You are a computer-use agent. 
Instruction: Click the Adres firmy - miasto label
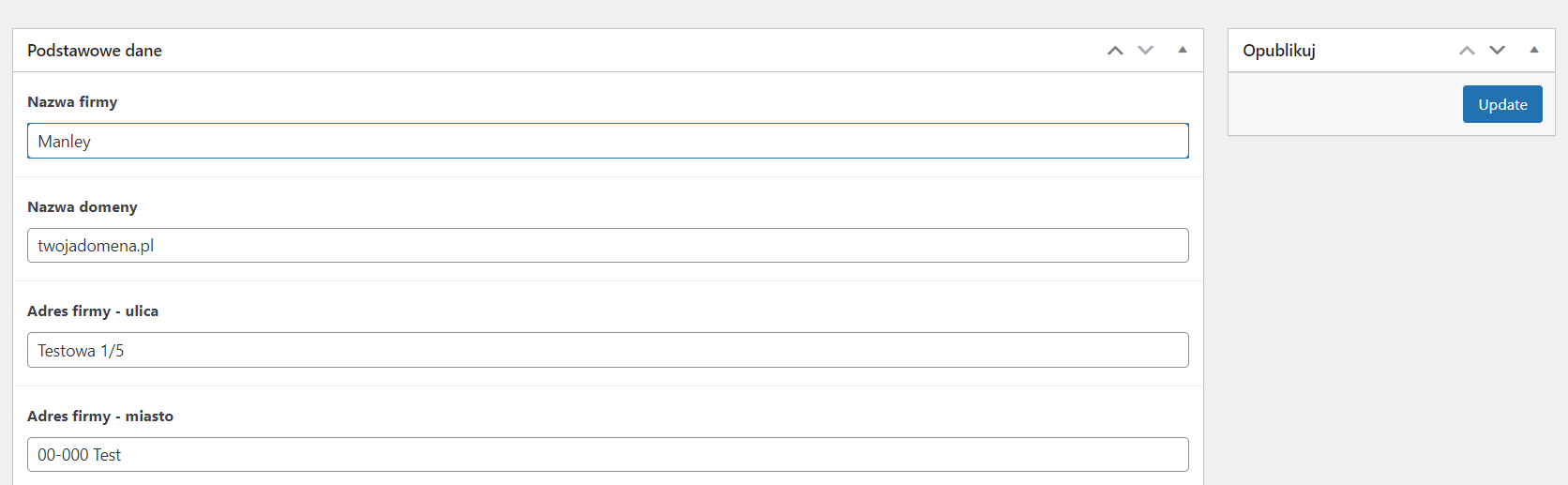pyautogui.click(x=100, y=416)
